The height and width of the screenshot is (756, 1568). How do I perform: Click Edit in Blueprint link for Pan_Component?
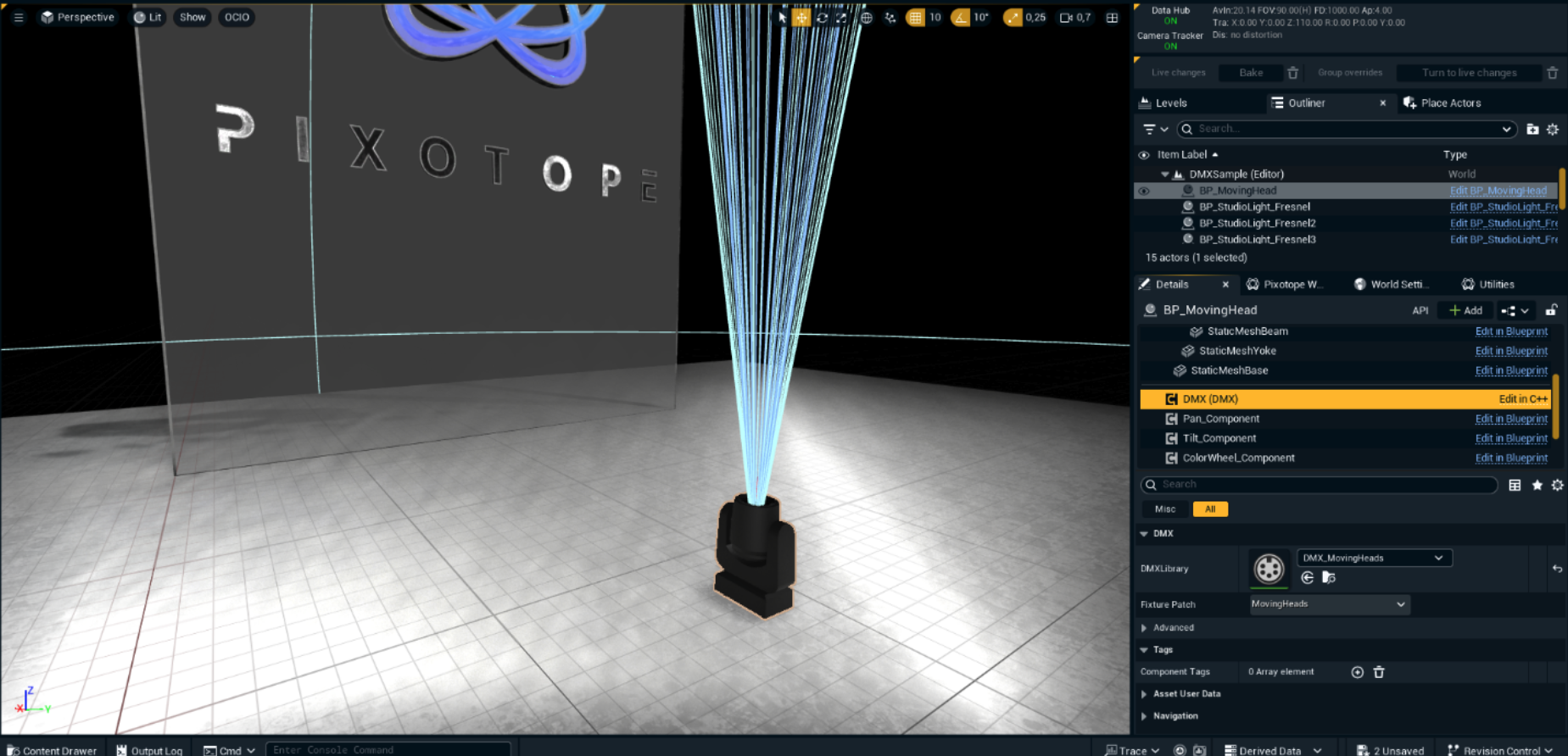coord(1510,419)
